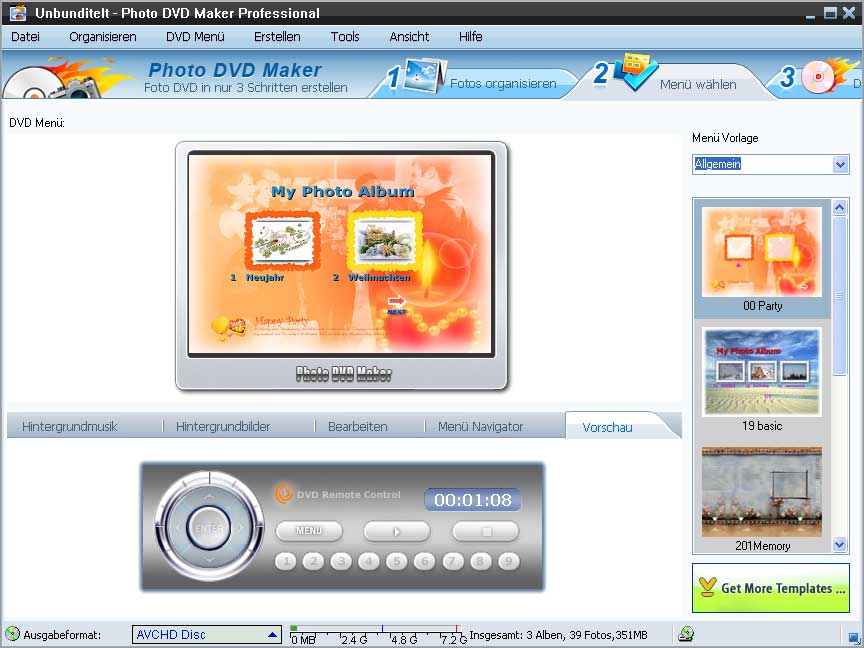Click the NEXT arrow in menu preview
Screen dimensions: 864x648
pyautogui.click(x=397, y=301)
